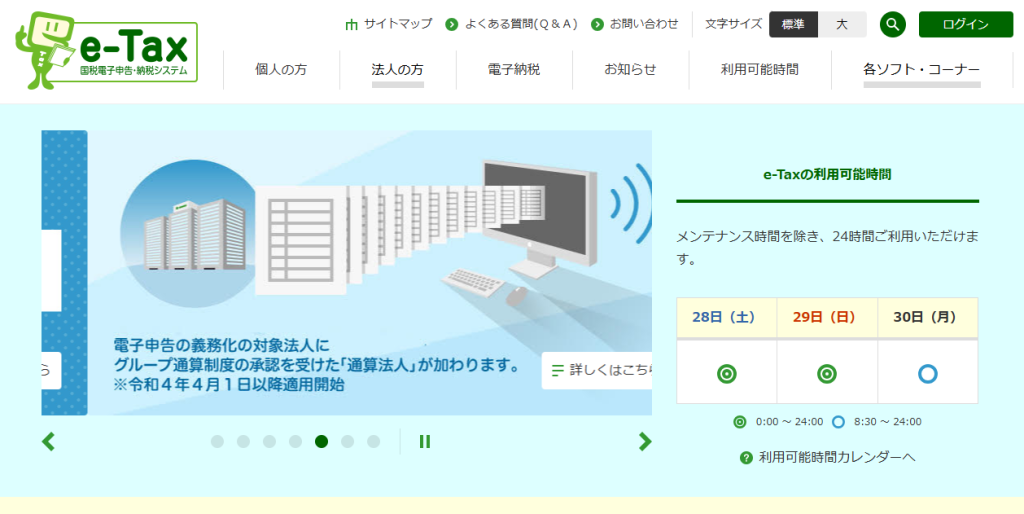The width and height of the screenshot is (1024, 514).
Task: Expand 法人の方 menu
Action: pos(398,70)
